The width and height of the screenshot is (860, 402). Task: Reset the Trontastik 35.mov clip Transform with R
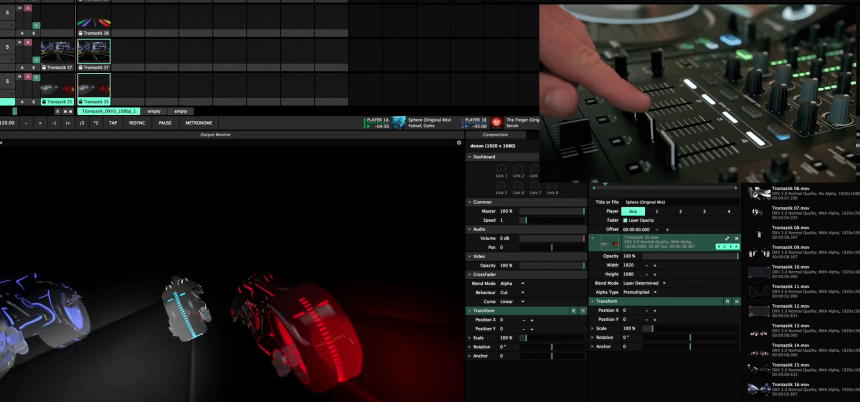coord(727,302)
